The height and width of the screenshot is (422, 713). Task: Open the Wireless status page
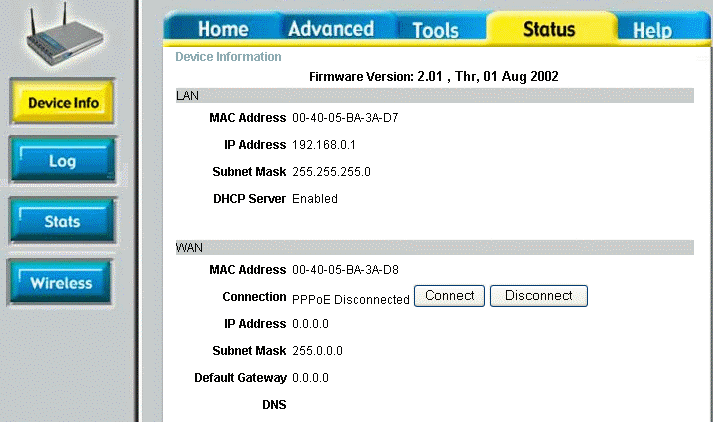[62, 283]
